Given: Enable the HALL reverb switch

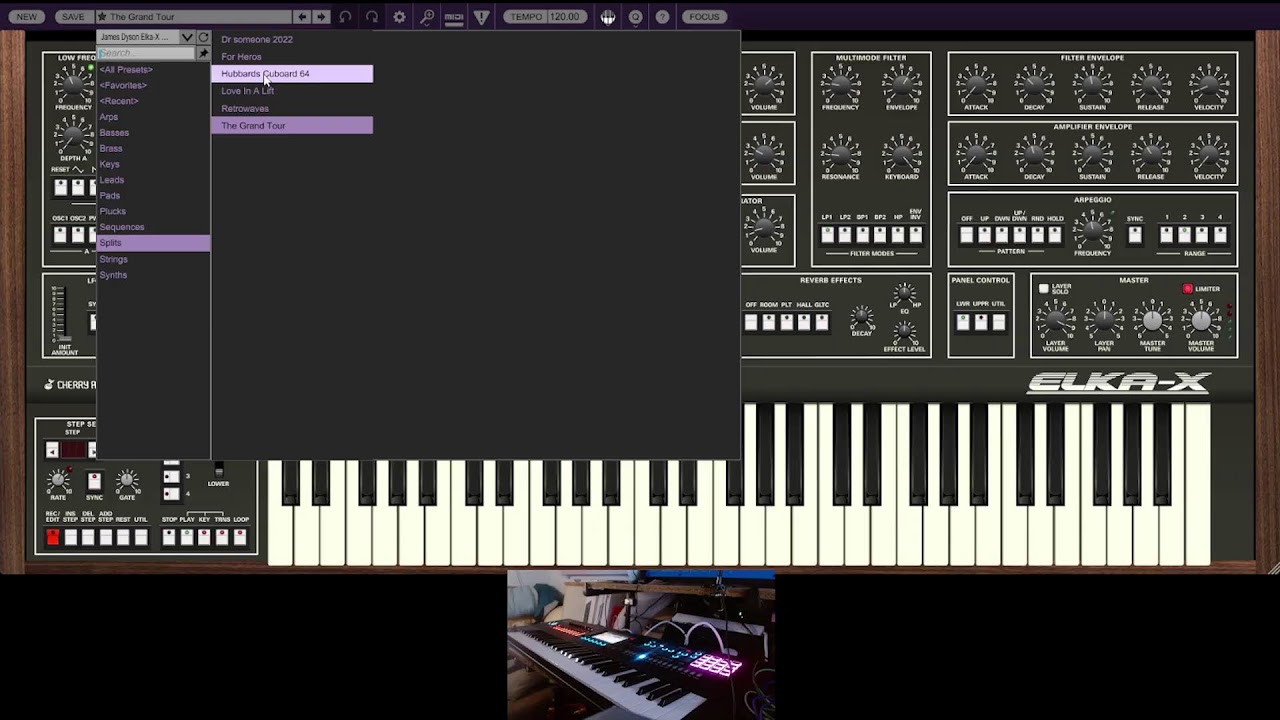Looking at the screenshot, I should [804, 322].
